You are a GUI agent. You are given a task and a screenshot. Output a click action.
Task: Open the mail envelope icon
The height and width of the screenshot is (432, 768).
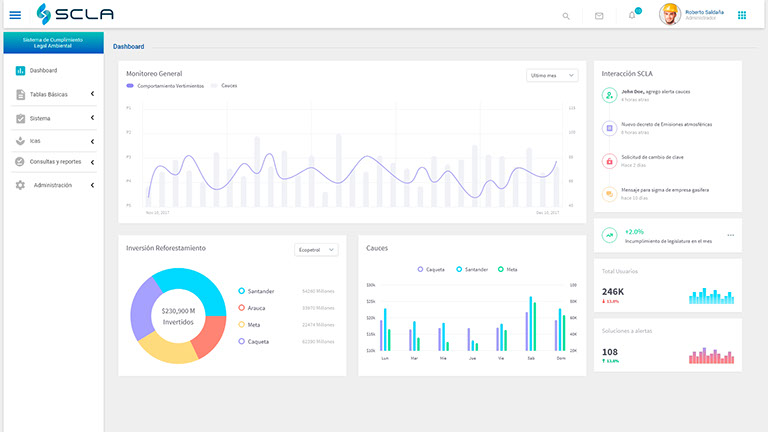tap(599, 16)
